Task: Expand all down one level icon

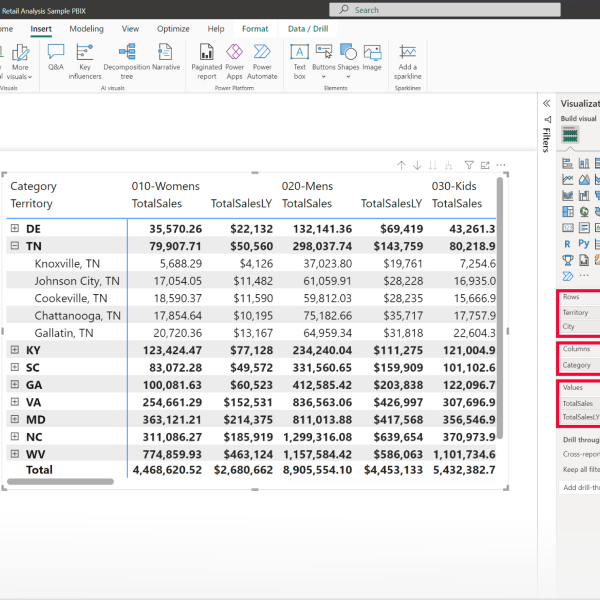Action: click(x=448, y=165)
